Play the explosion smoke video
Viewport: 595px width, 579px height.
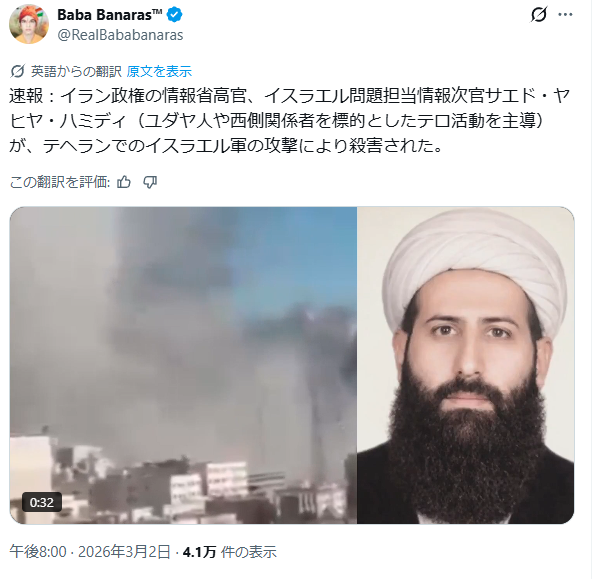(x=183, y=365)
